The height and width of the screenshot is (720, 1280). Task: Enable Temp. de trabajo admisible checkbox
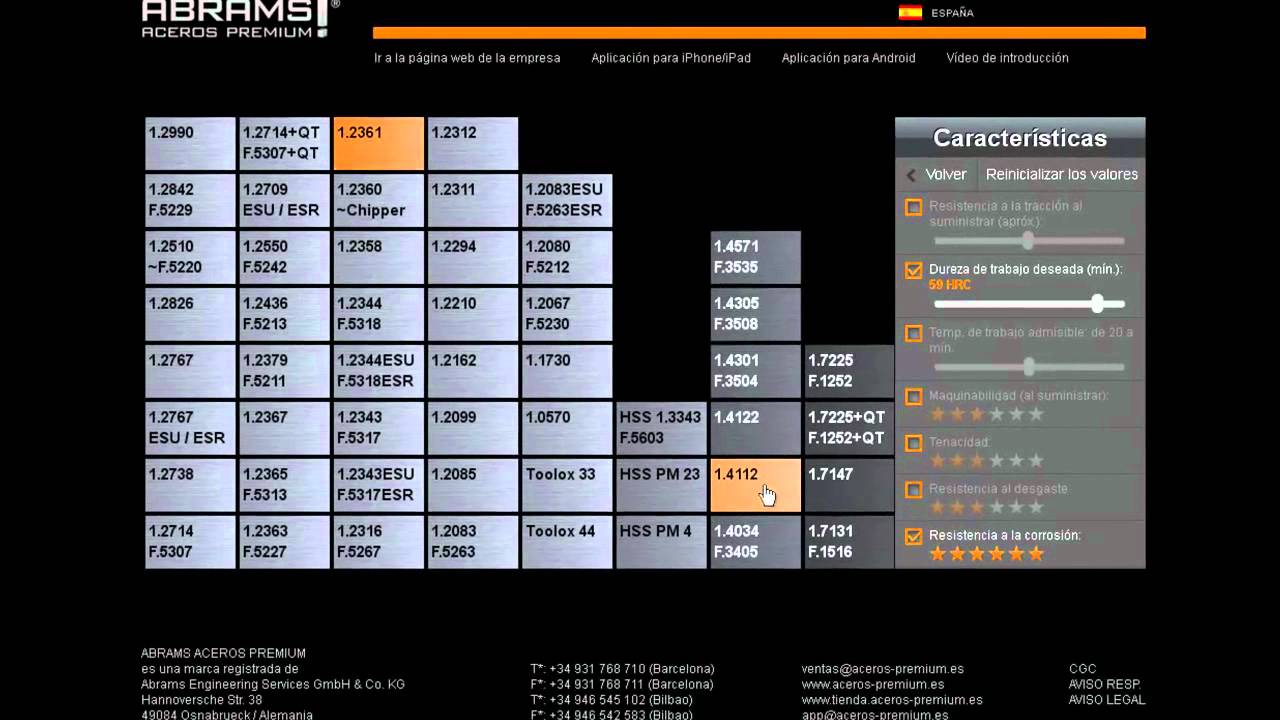[x=913, y=333]
